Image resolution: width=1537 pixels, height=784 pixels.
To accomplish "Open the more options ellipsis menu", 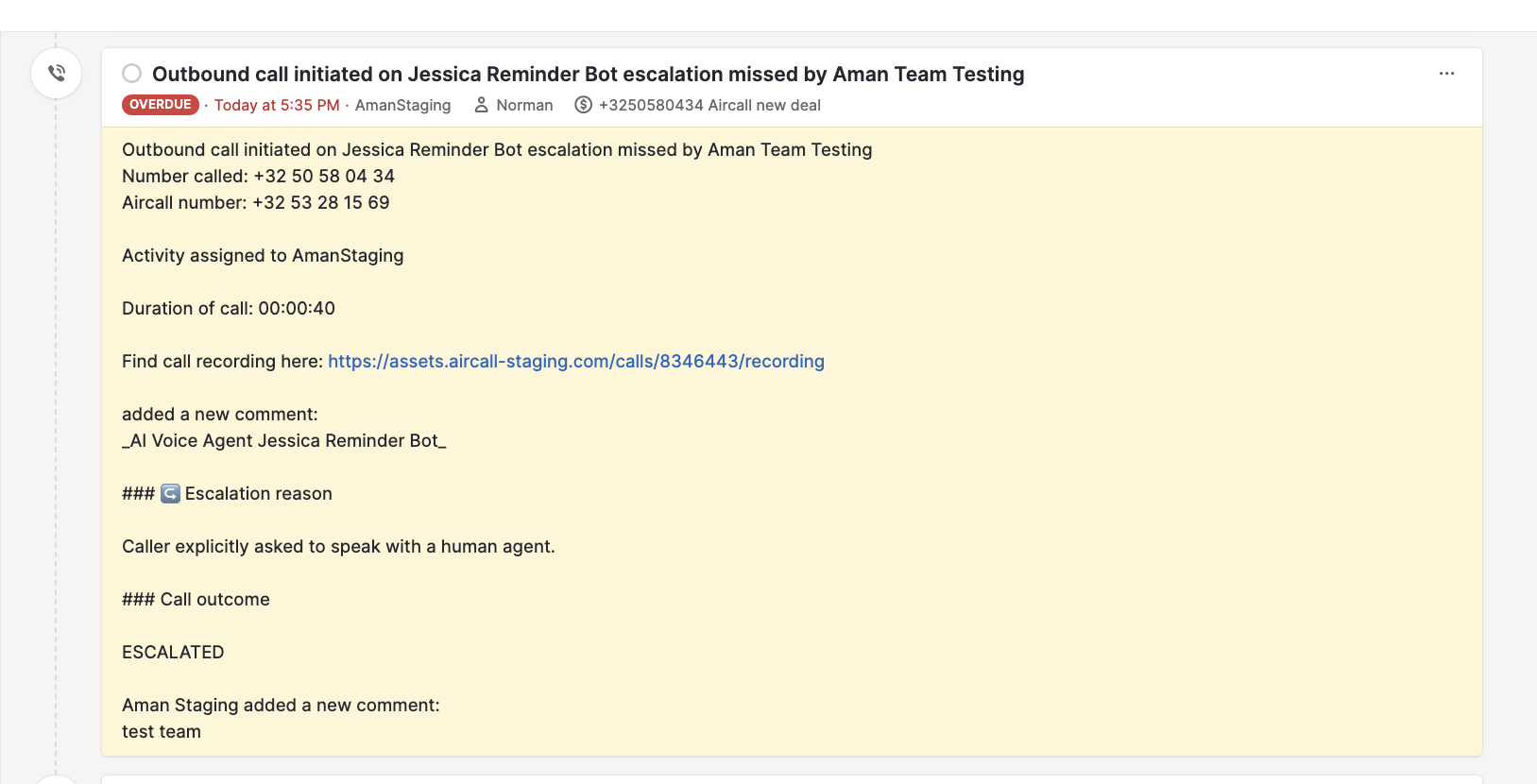I will [x=1446, y=74].
